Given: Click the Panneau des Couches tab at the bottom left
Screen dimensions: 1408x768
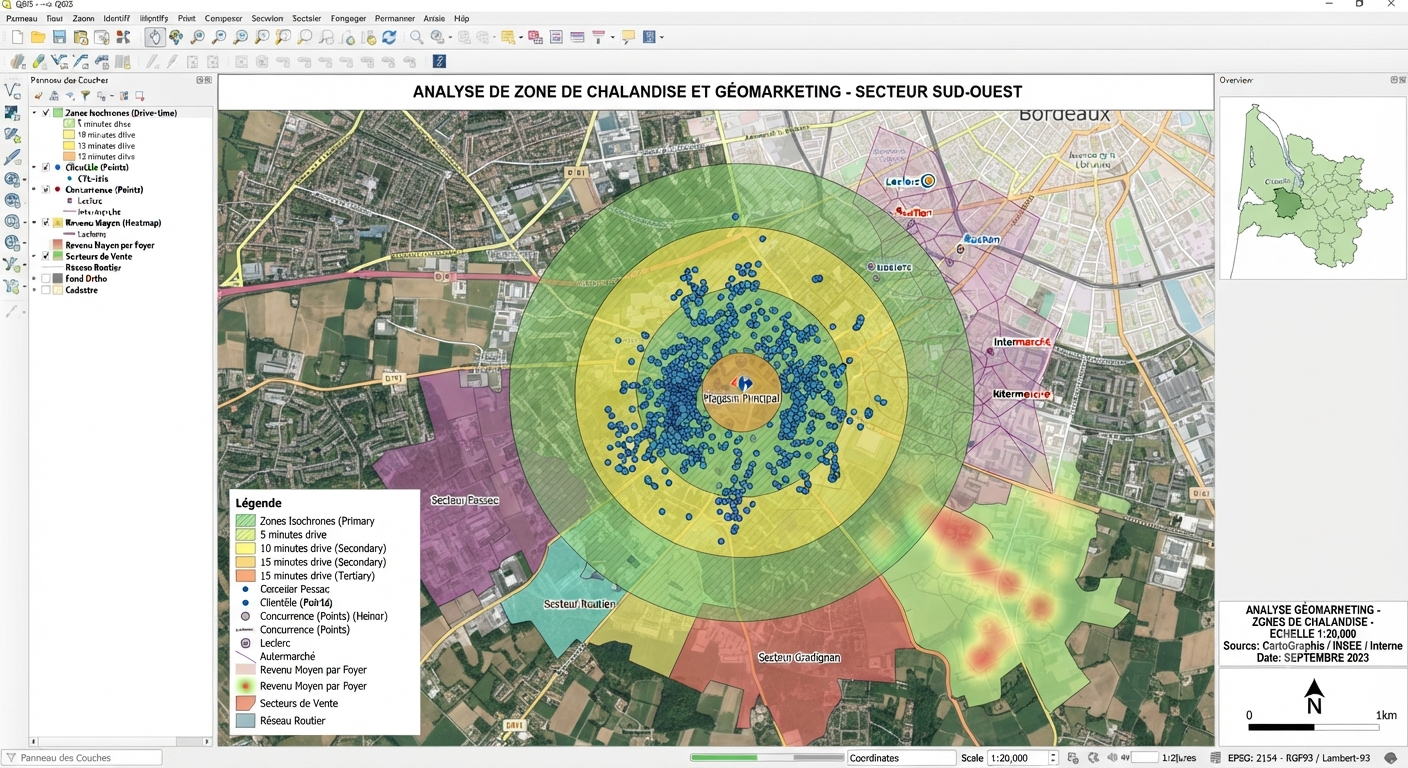Looking at the screenshot, I should tap(82, 758).
